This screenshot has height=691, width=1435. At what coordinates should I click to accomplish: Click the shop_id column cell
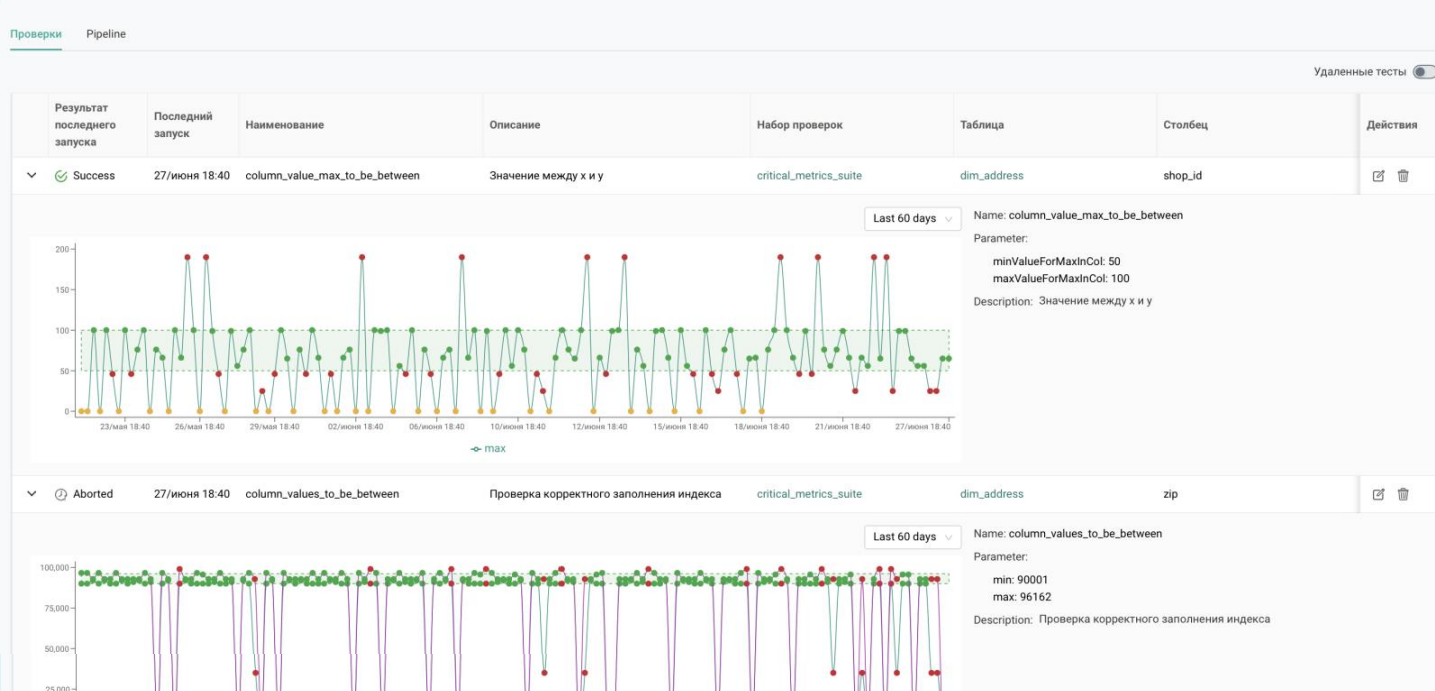pyautogui.click(x=1182, y=176)
